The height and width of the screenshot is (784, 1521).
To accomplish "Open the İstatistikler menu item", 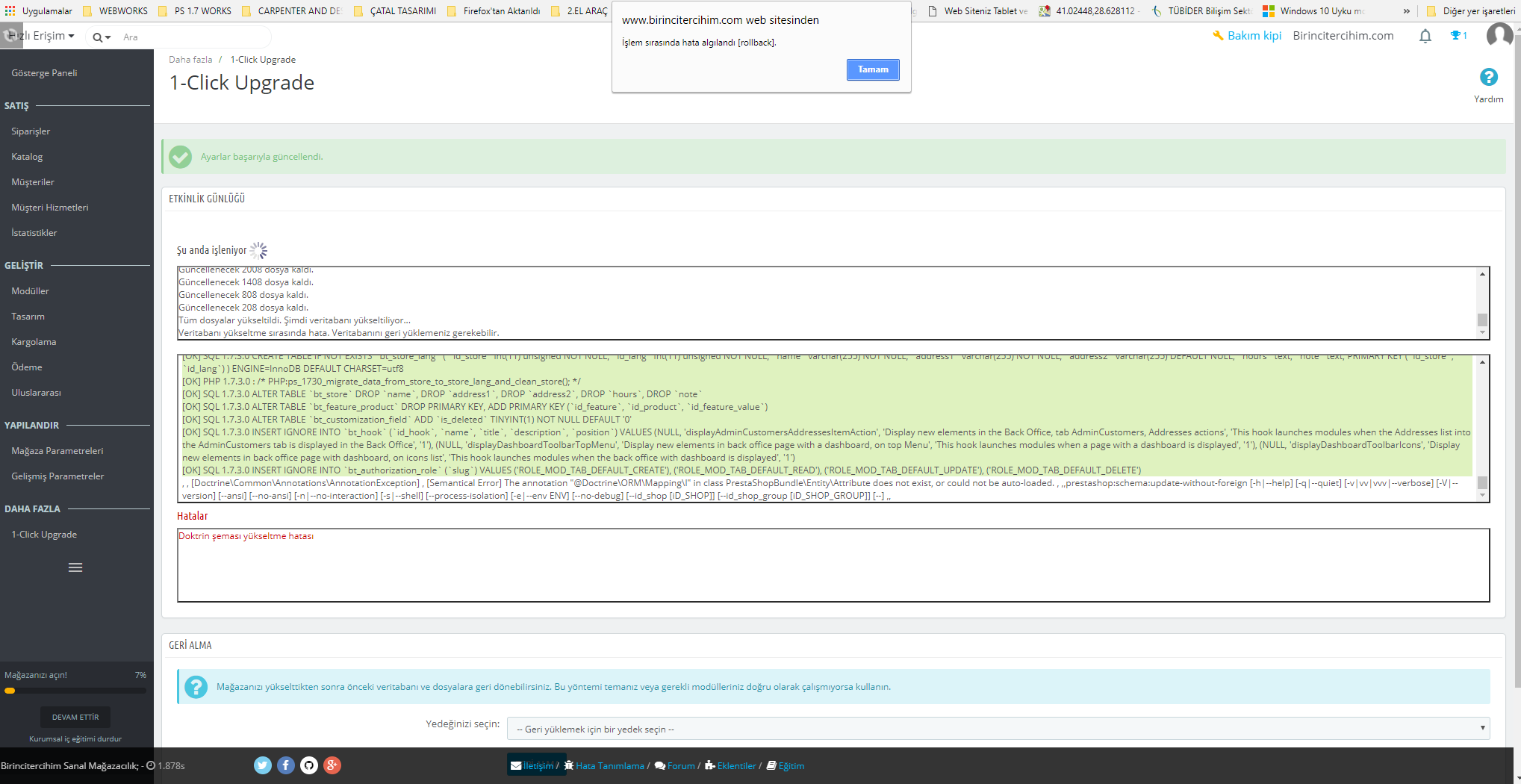I will coord(34,233).
